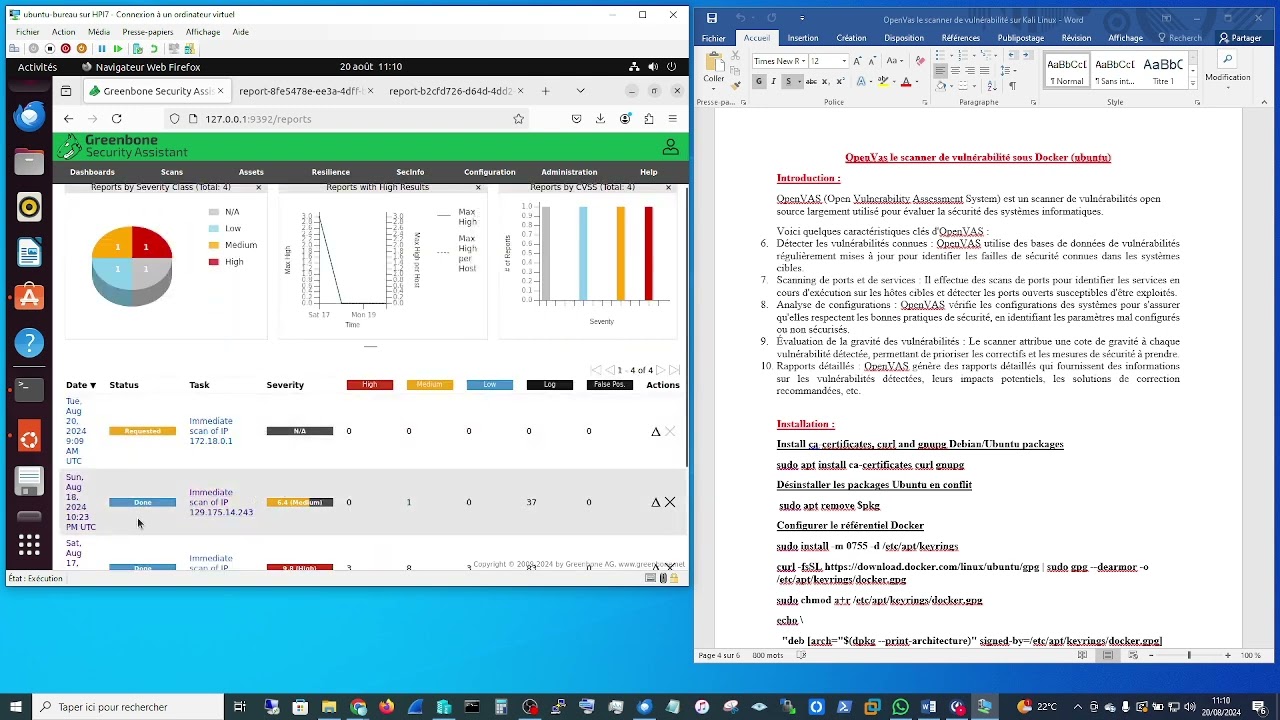Open the Greenbone user account icon

[x=671, y=147]
